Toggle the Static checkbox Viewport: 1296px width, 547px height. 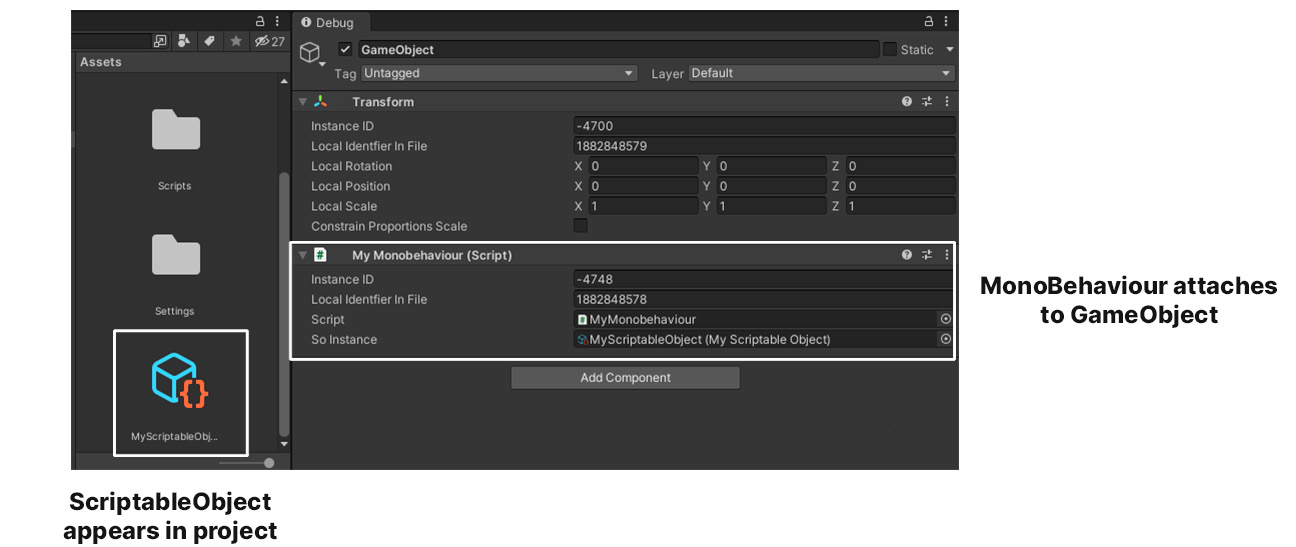point(890,49)
